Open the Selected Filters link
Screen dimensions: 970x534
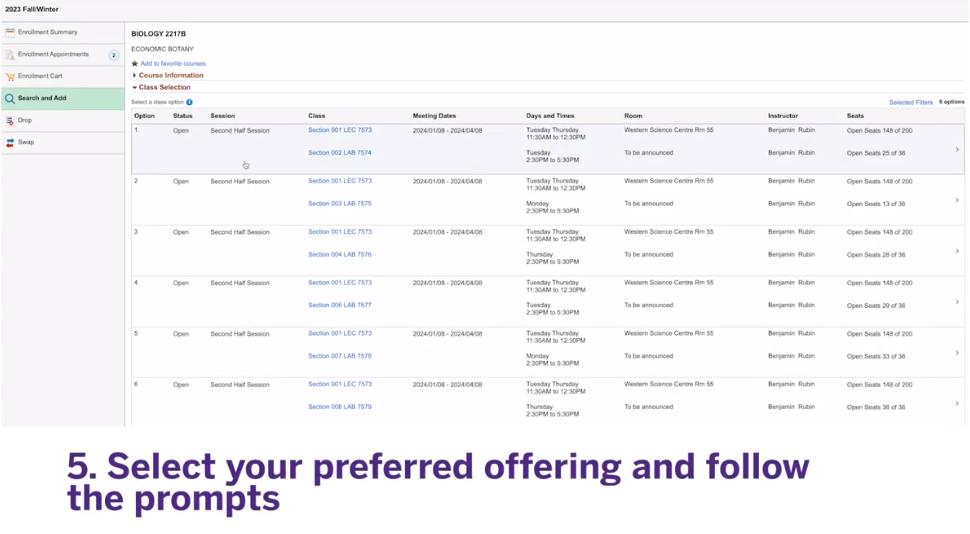[911, 102]
